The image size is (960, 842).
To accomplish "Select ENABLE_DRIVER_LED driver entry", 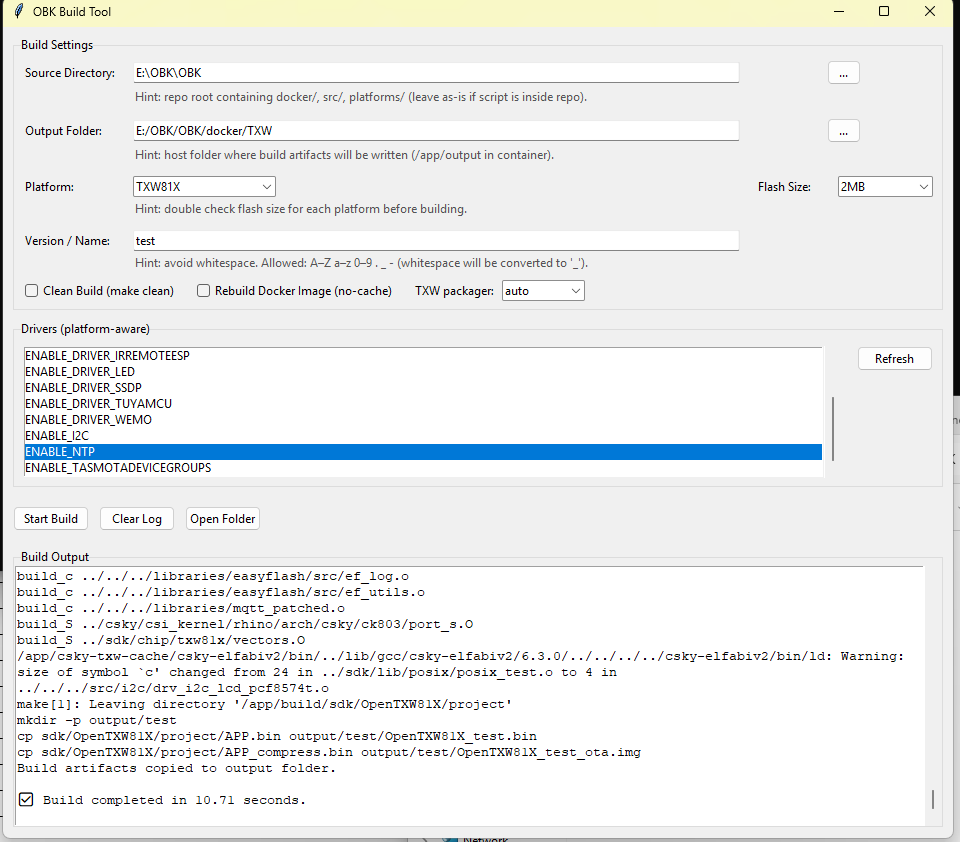I will (x=79, y=372).
